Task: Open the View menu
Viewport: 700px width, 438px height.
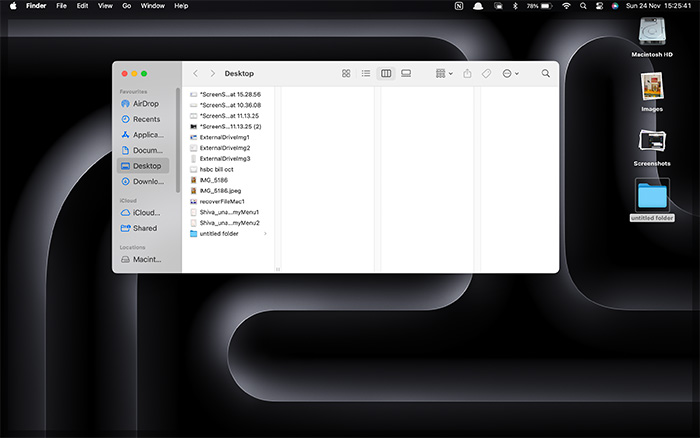Action: click(105, 6)
